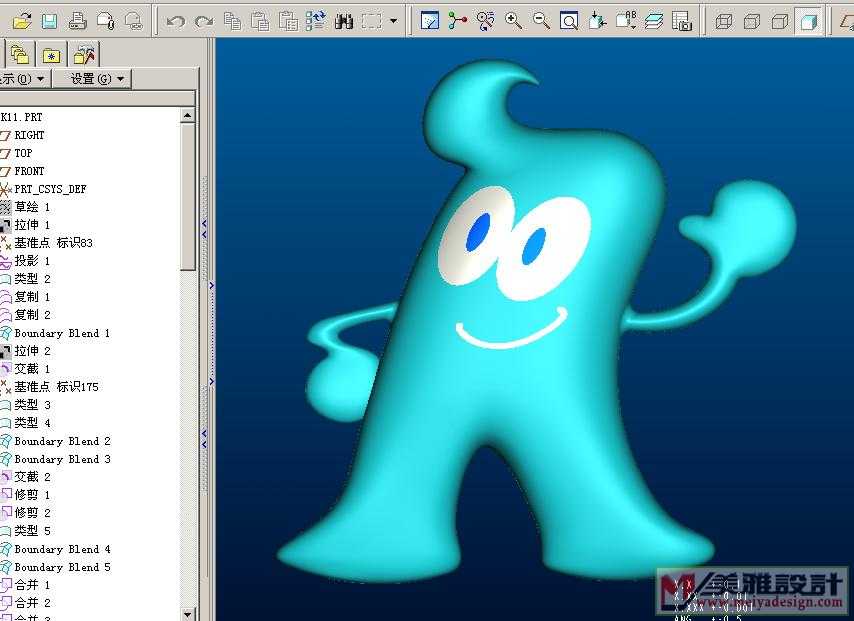The height and width of the screenshot is (621, 854).
Task: Refit model to the window
Action: (x=569, y=21)
